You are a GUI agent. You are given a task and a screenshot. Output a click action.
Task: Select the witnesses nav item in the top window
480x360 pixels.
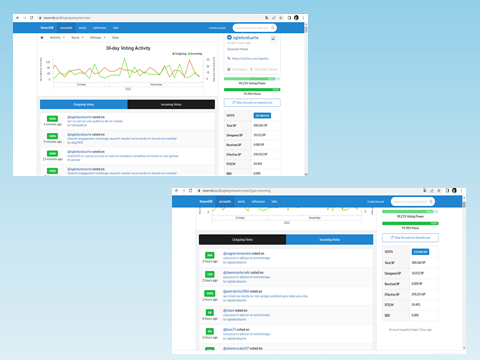(x=99, y=28)
